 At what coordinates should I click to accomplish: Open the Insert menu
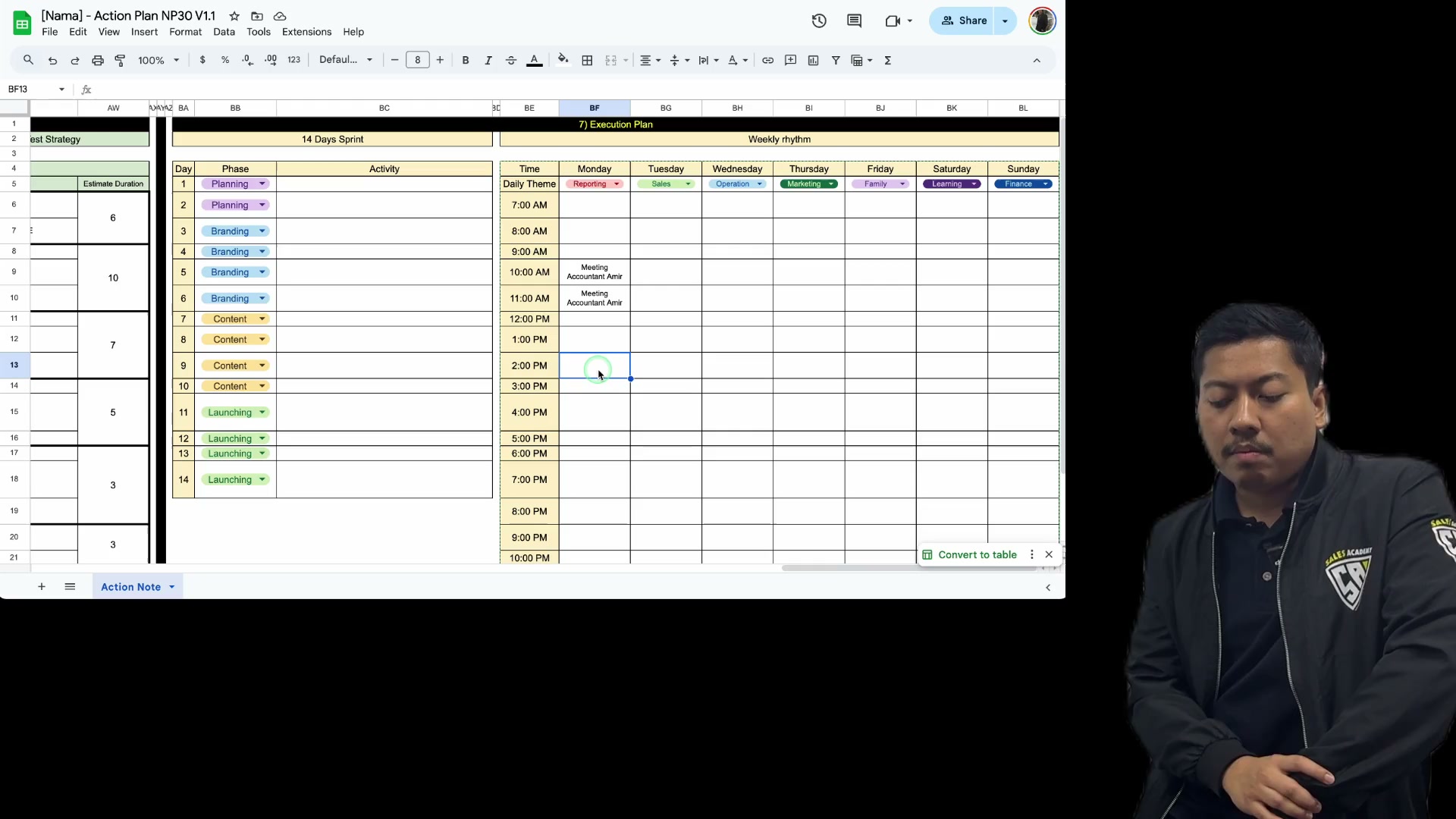click(144, 32)
